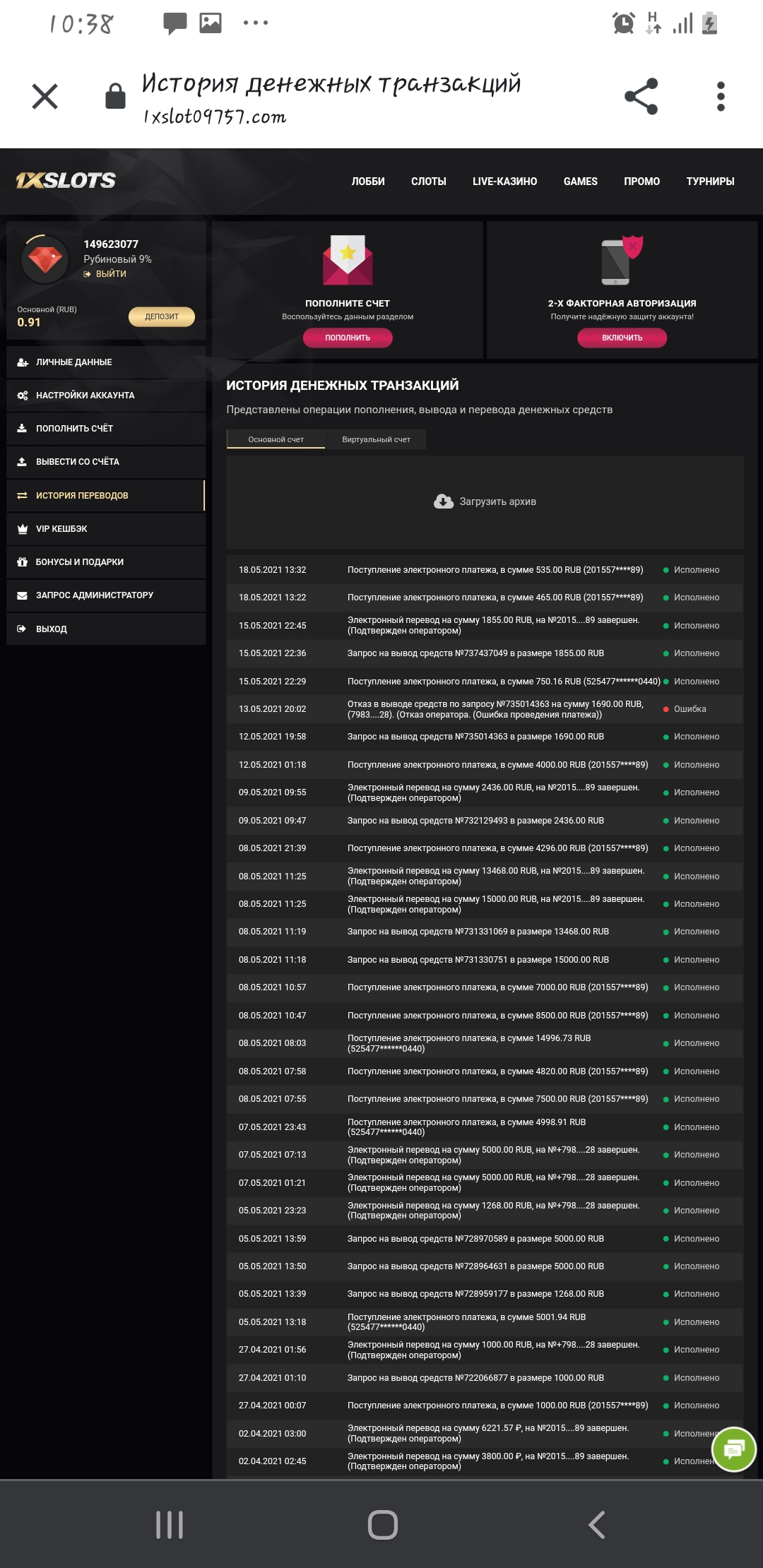The height and width of the screenshot is (1568, 763).
Task: Open the live chat support bubble
Action: pos(734,1449)
